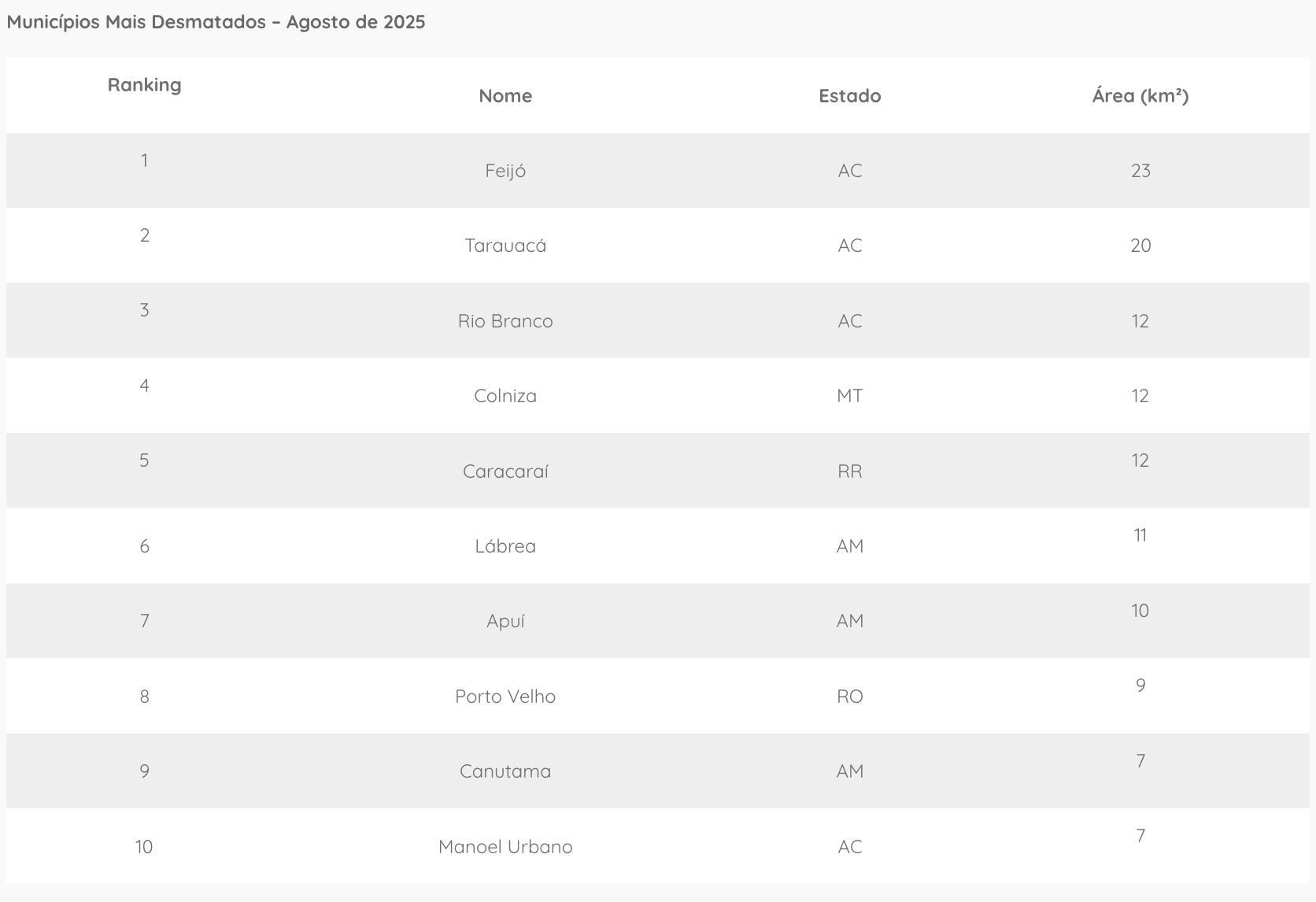Click the Nome column header
This screenshot has height=902, width=1316.
coord(505,96)
